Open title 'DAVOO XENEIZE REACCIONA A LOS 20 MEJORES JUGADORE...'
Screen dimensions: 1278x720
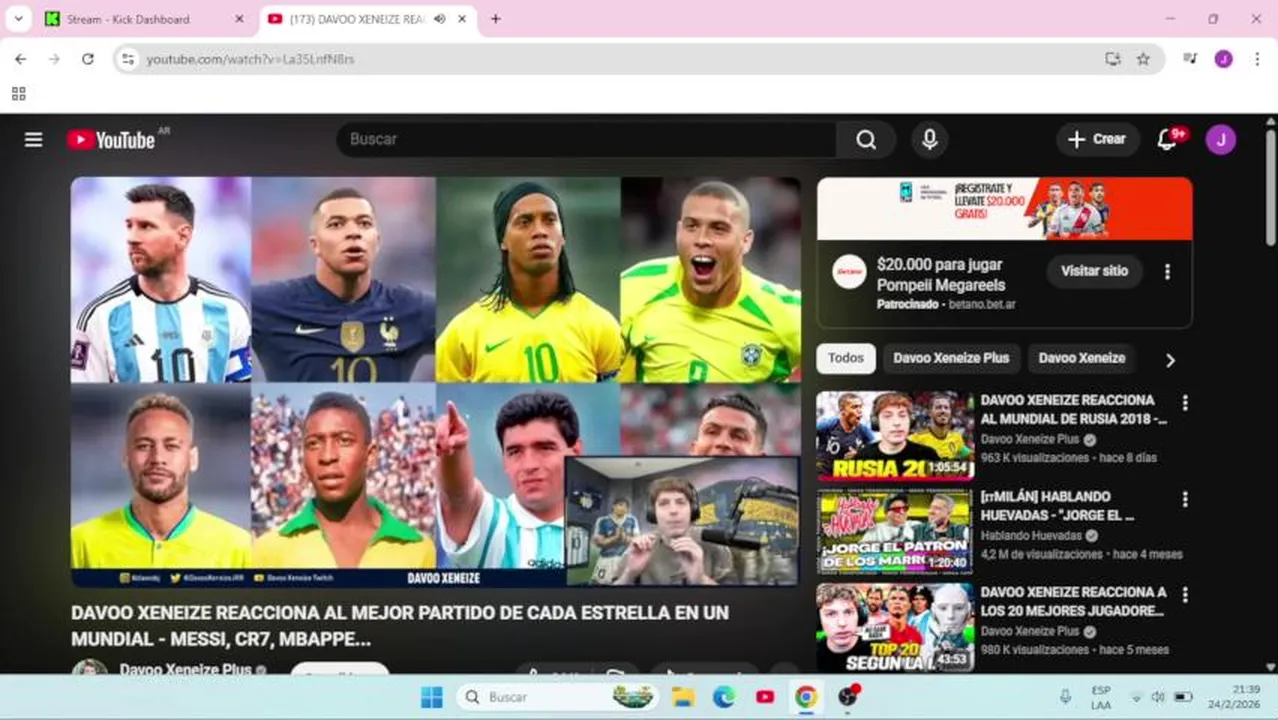1073,602
